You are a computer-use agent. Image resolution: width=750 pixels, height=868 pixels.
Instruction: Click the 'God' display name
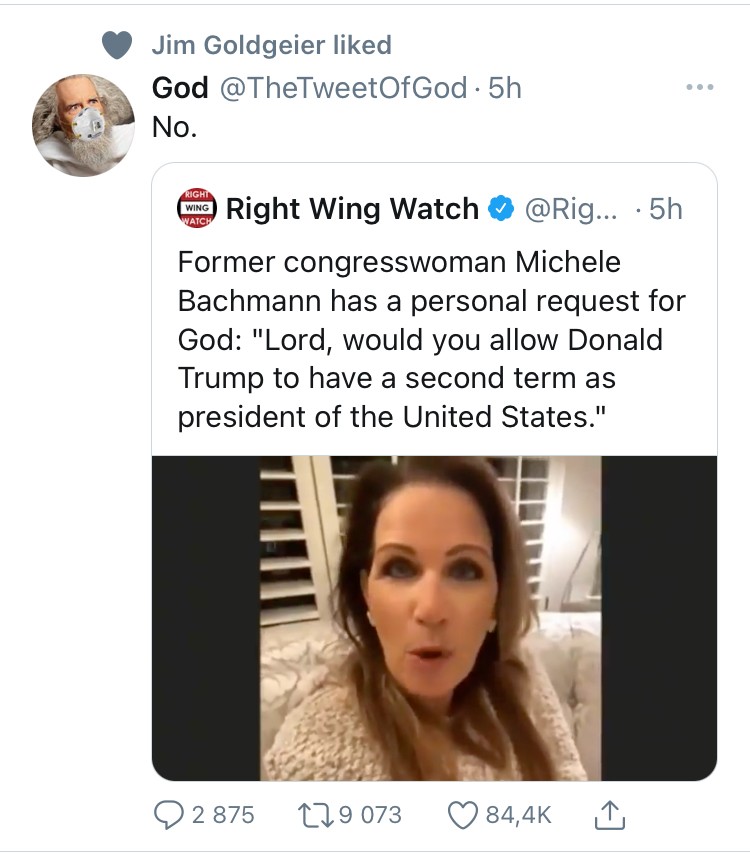coord(180,88)
